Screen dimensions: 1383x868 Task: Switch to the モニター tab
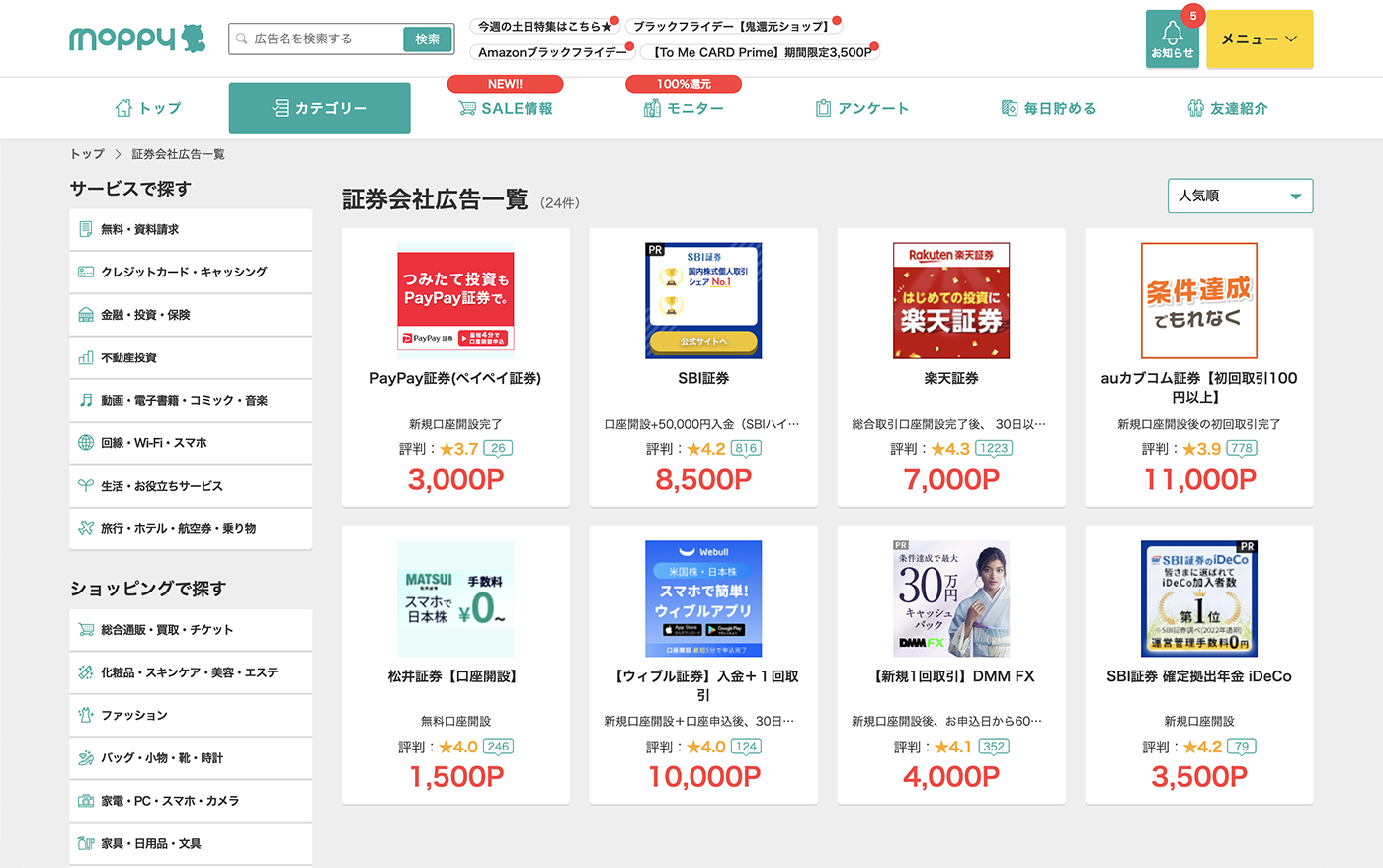tap(684, 108)
